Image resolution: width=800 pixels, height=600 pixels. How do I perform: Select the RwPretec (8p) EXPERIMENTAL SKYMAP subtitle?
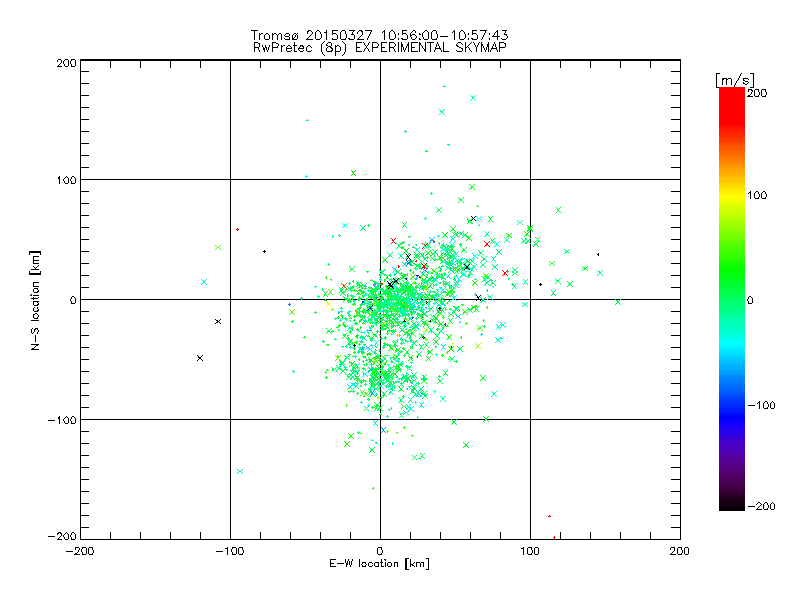[380, 47]
